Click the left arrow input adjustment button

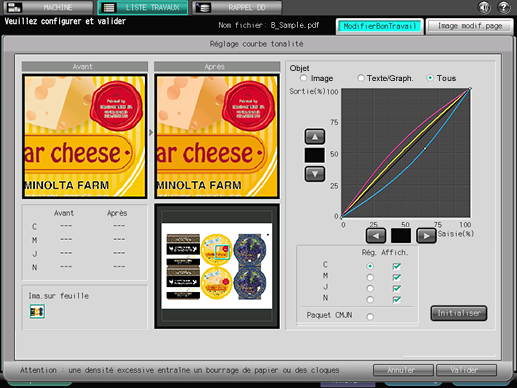pos(376,236)
